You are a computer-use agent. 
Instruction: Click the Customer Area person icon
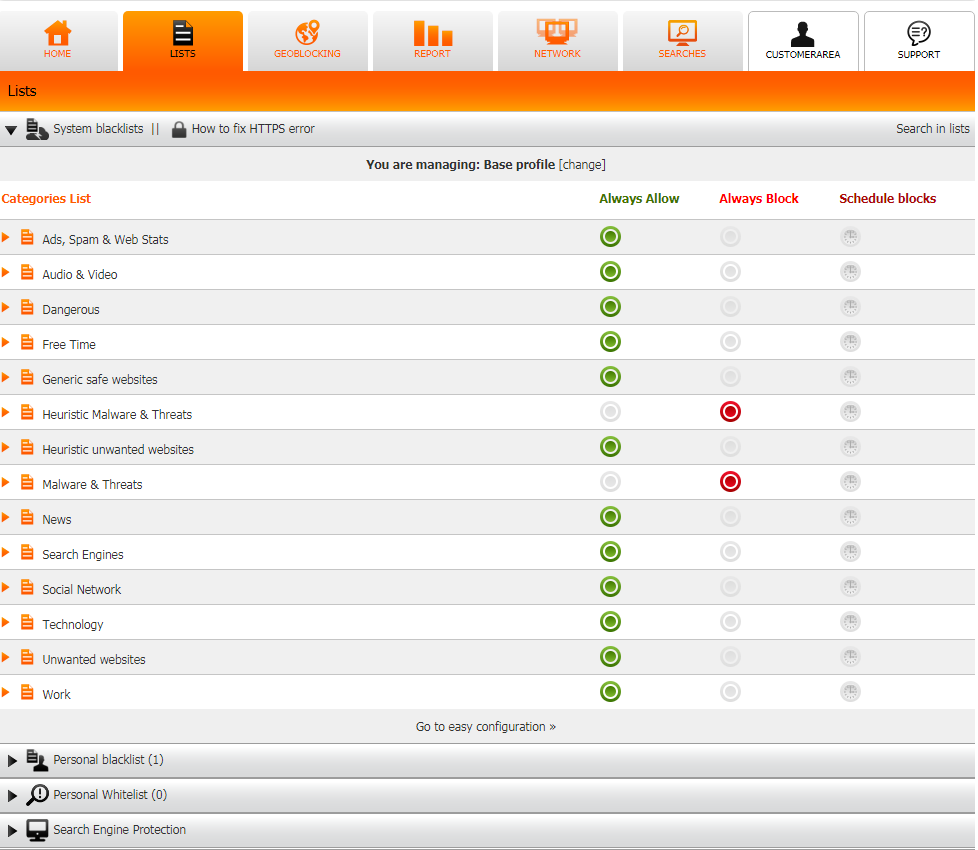tap(802, 35)
